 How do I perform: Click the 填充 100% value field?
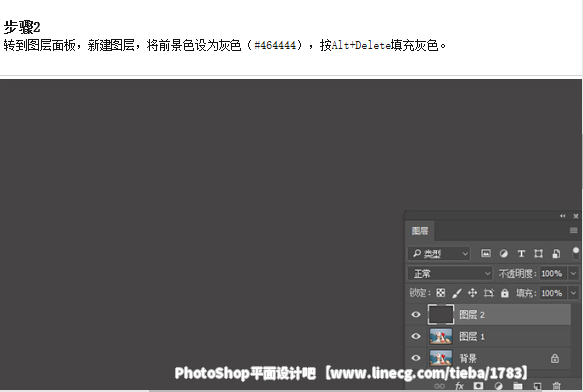pyautogui.click(x=553, y=293)
